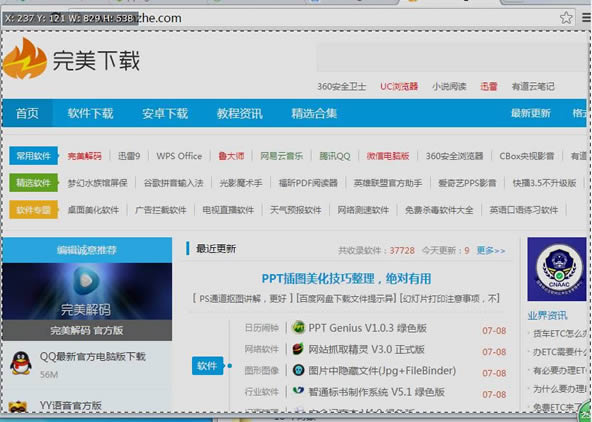
Task: Open 英雄联盟官方助手 link
Action: pos(388,183)
